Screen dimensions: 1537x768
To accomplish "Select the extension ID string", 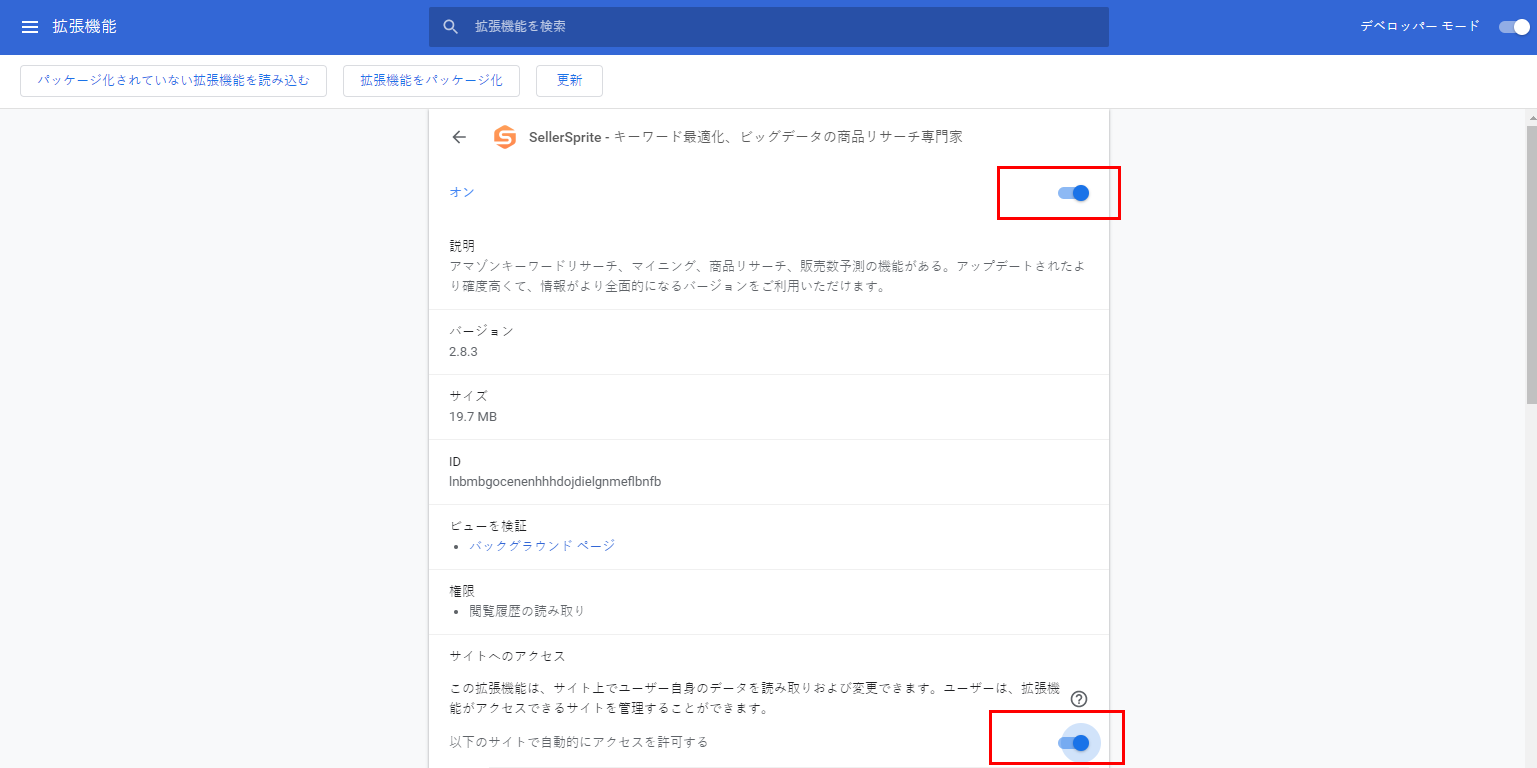I will [555, 481].
